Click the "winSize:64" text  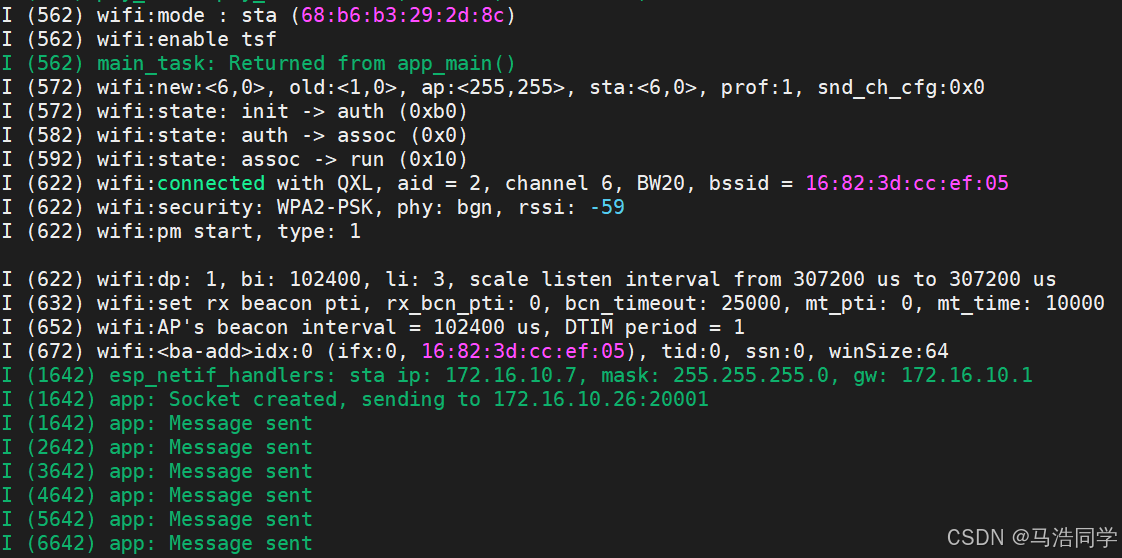coord(888,351)
